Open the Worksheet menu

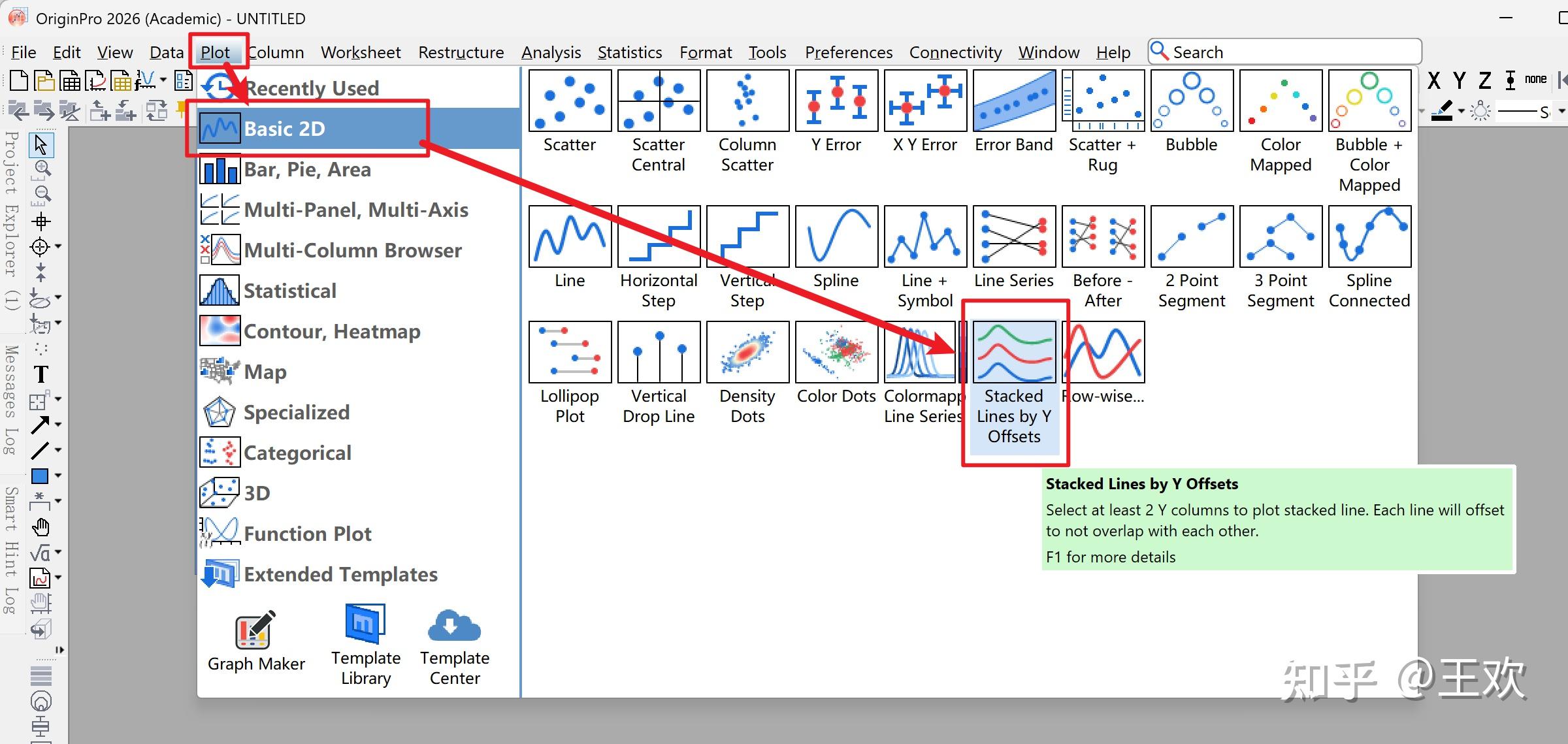tap(361, 52)
